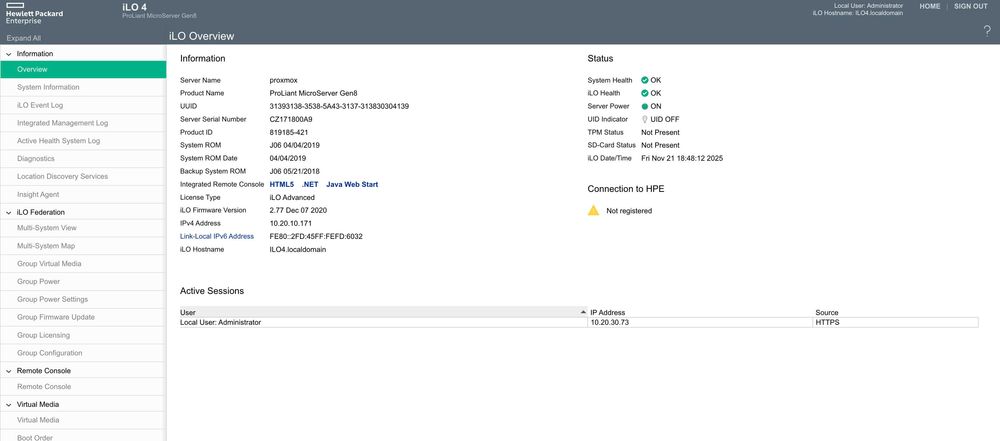The image size is (1000, 441).
Task: Click the iLO Health green OK icon
Action: coord(645,93)
